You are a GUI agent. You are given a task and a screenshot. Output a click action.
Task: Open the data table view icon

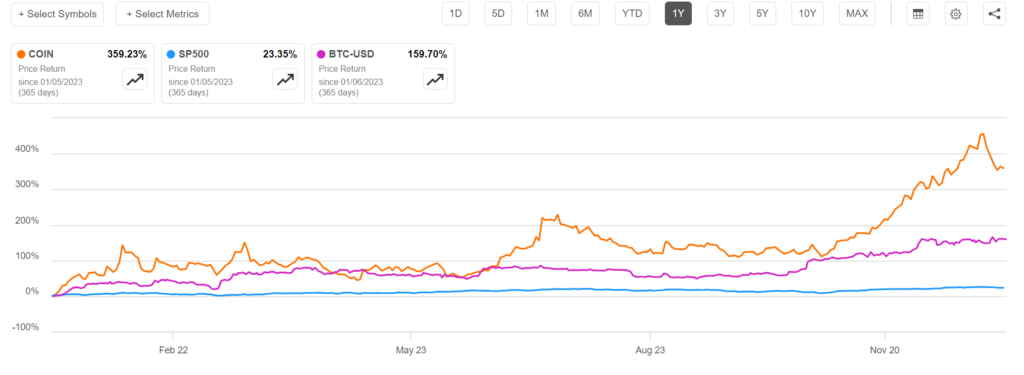(918, 14)
